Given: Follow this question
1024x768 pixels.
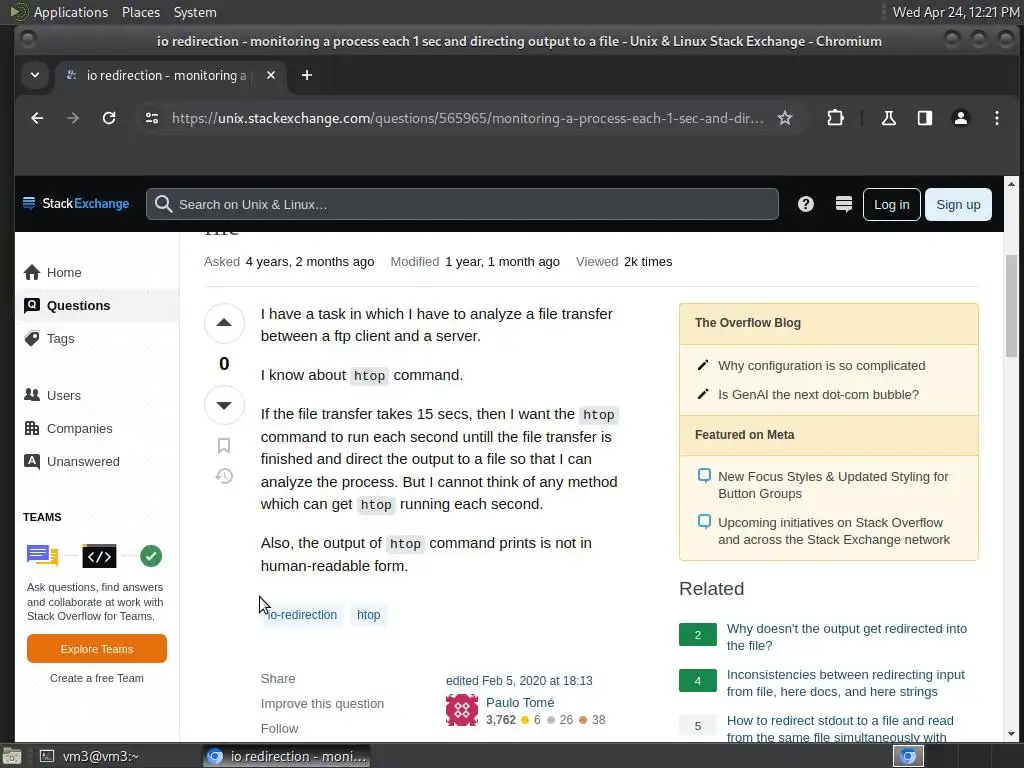Looking at the screenshot, I should click(279, 728).
